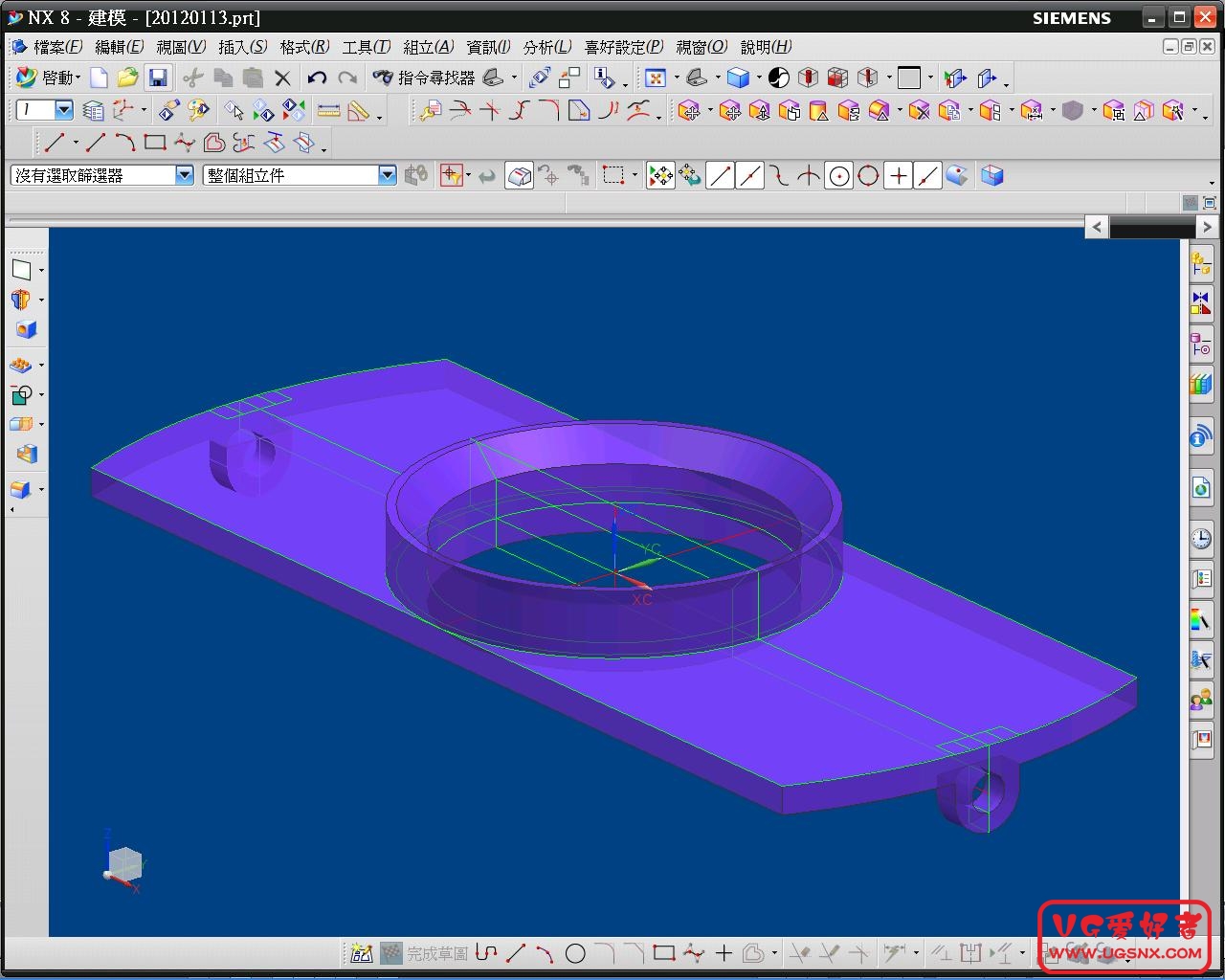Screen dimensions: 1225x980
Task: Select the Rectangle tool in curve toolbar
Action: click(x=155, y=143)
